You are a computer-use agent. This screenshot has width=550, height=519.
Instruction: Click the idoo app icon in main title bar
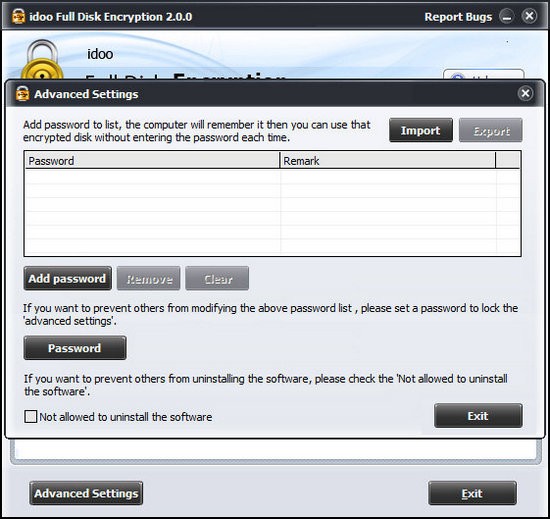19,16
